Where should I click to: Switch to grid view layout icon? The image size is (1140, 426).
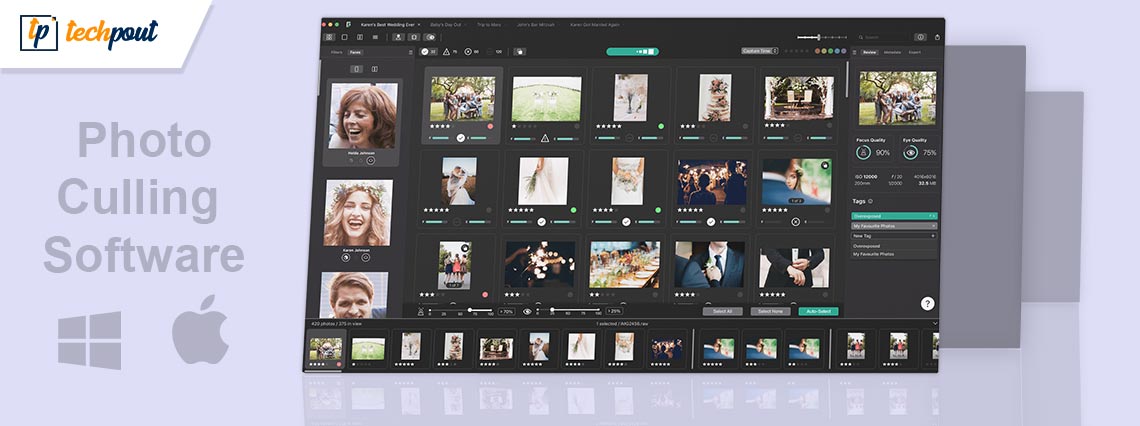[x=329, y=37]
